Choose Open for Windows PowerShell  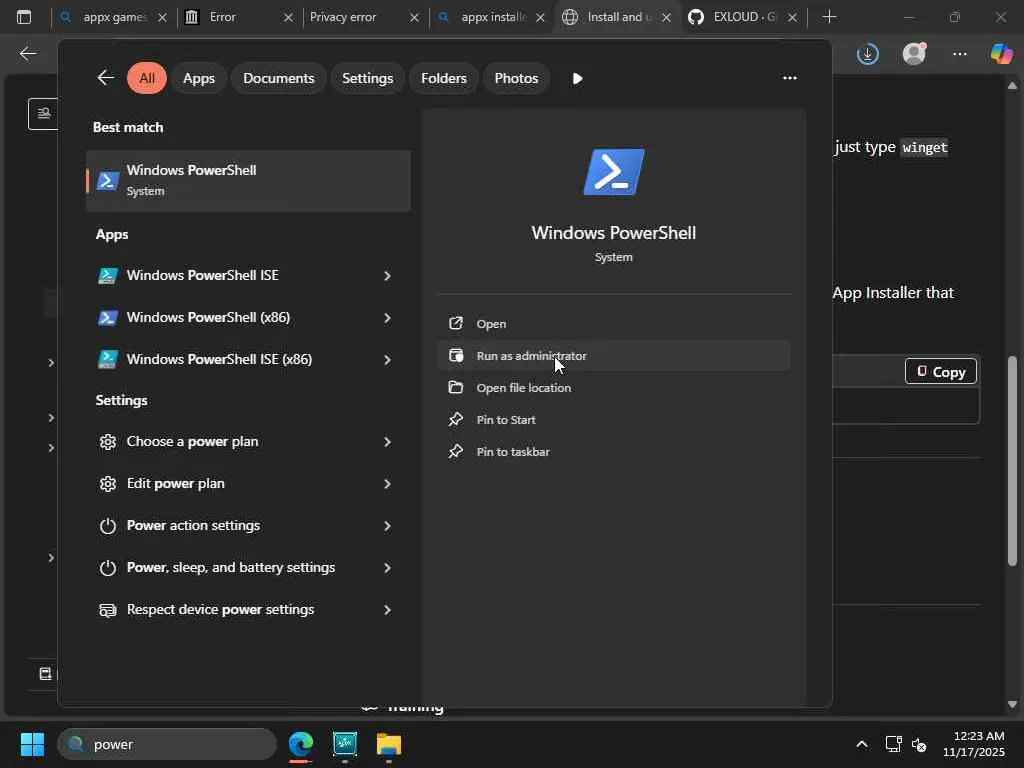[x=614, y=324]
